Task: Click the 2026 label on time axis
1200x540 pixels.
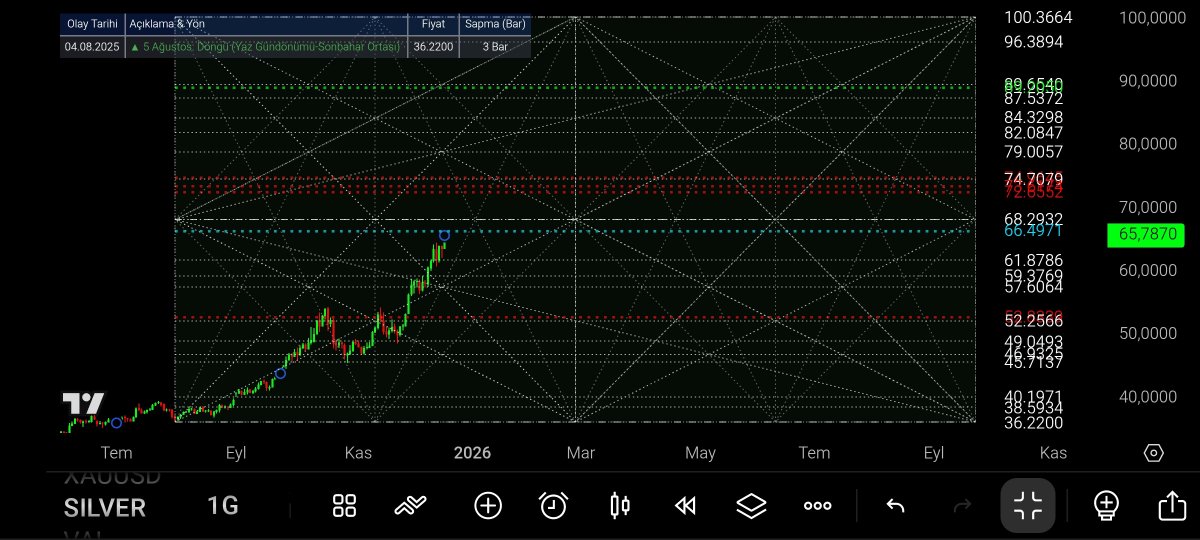Action: [x=472, y=453]
